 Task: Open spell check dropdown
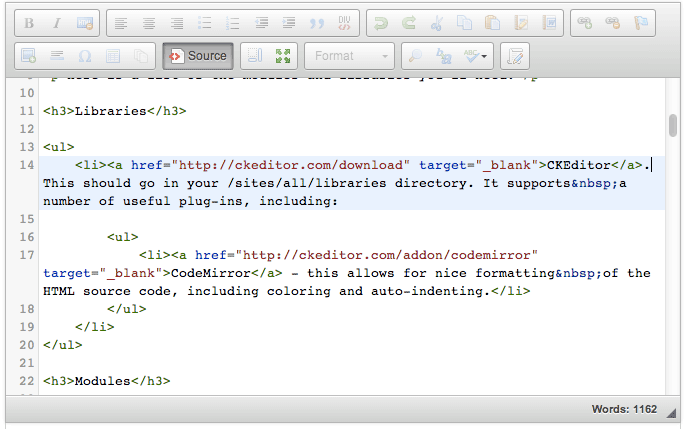pyautogui.click(x=475, y=56)
